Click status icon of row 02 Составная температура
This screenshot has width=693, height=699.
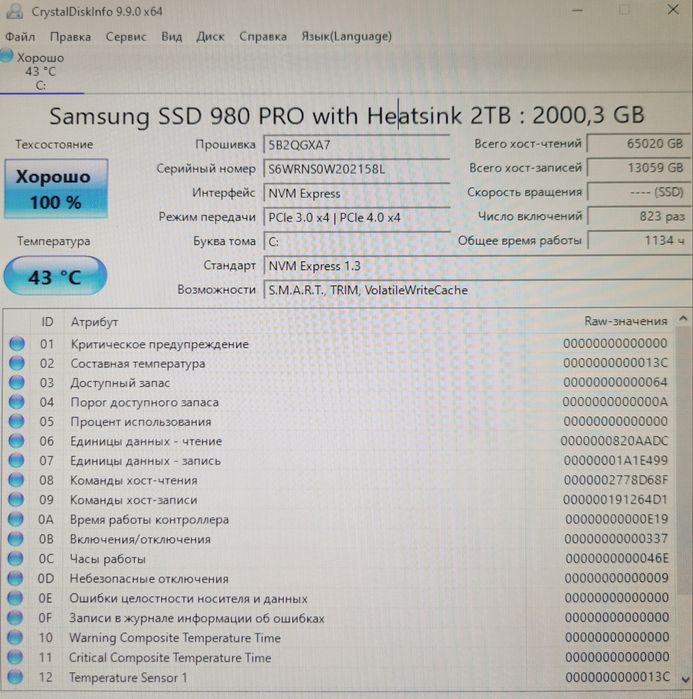[16, 363]
